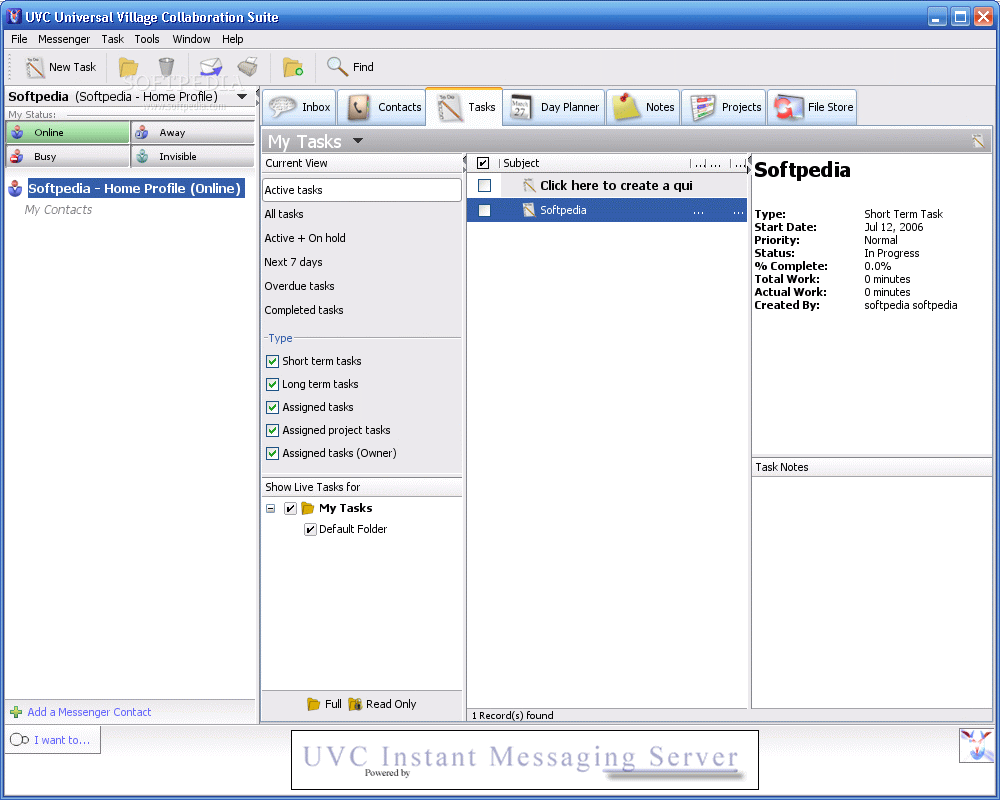Set status to Busy
The height and width of the screenshot is (800, 1000).
click(x=67, y=156)
